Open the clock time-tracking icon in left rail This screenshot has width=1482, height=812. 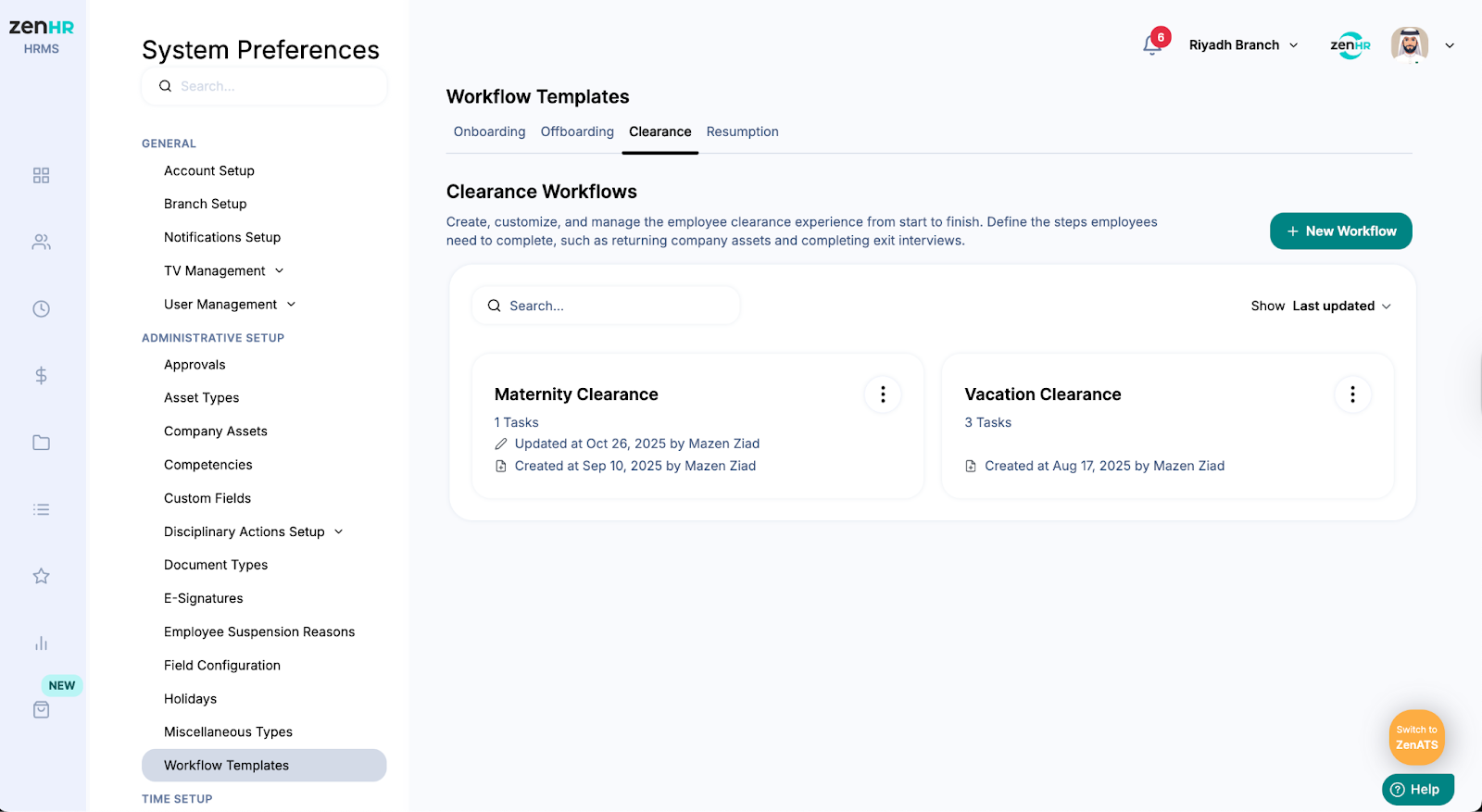[41, 309]
